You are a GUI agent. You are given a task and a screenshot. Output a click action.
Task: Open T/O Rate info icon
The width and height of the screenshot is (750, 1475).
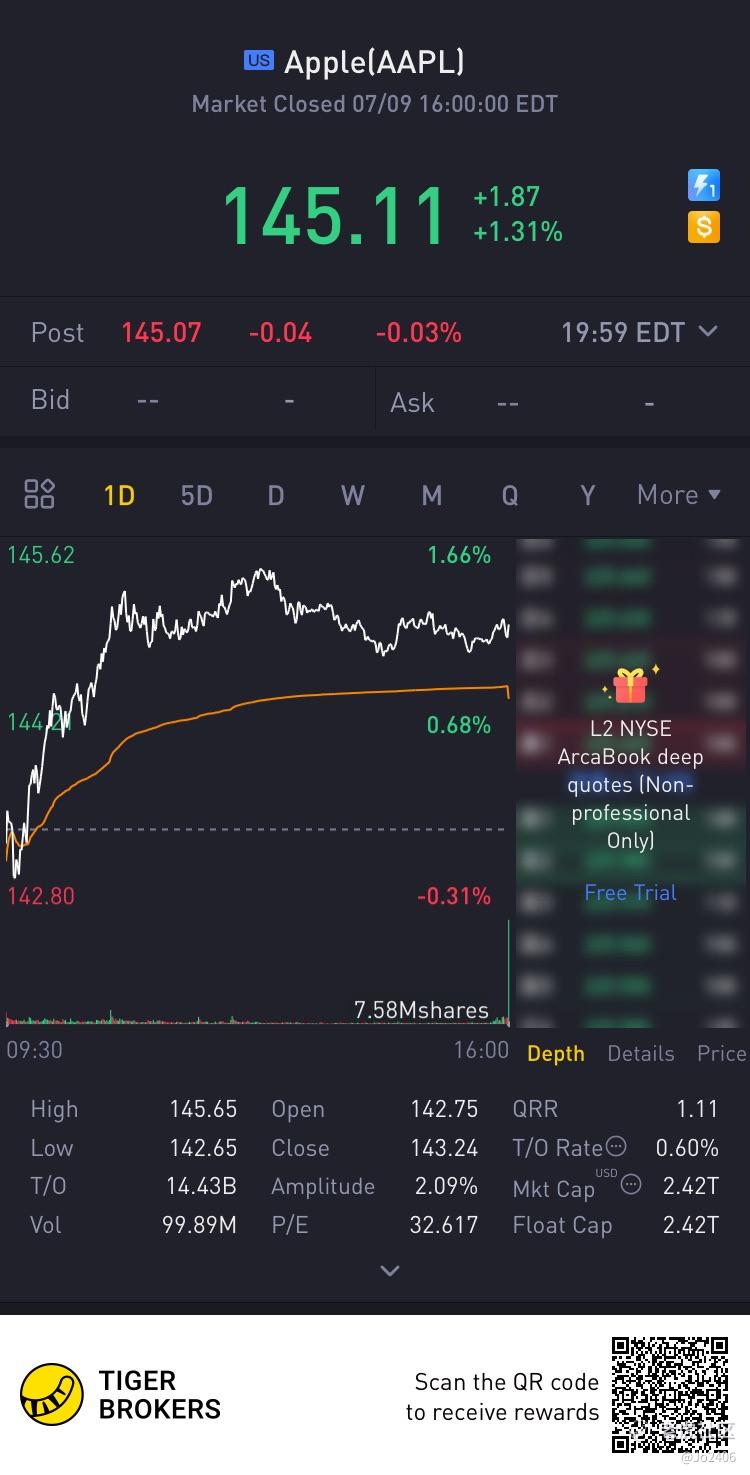point(616,1147)
